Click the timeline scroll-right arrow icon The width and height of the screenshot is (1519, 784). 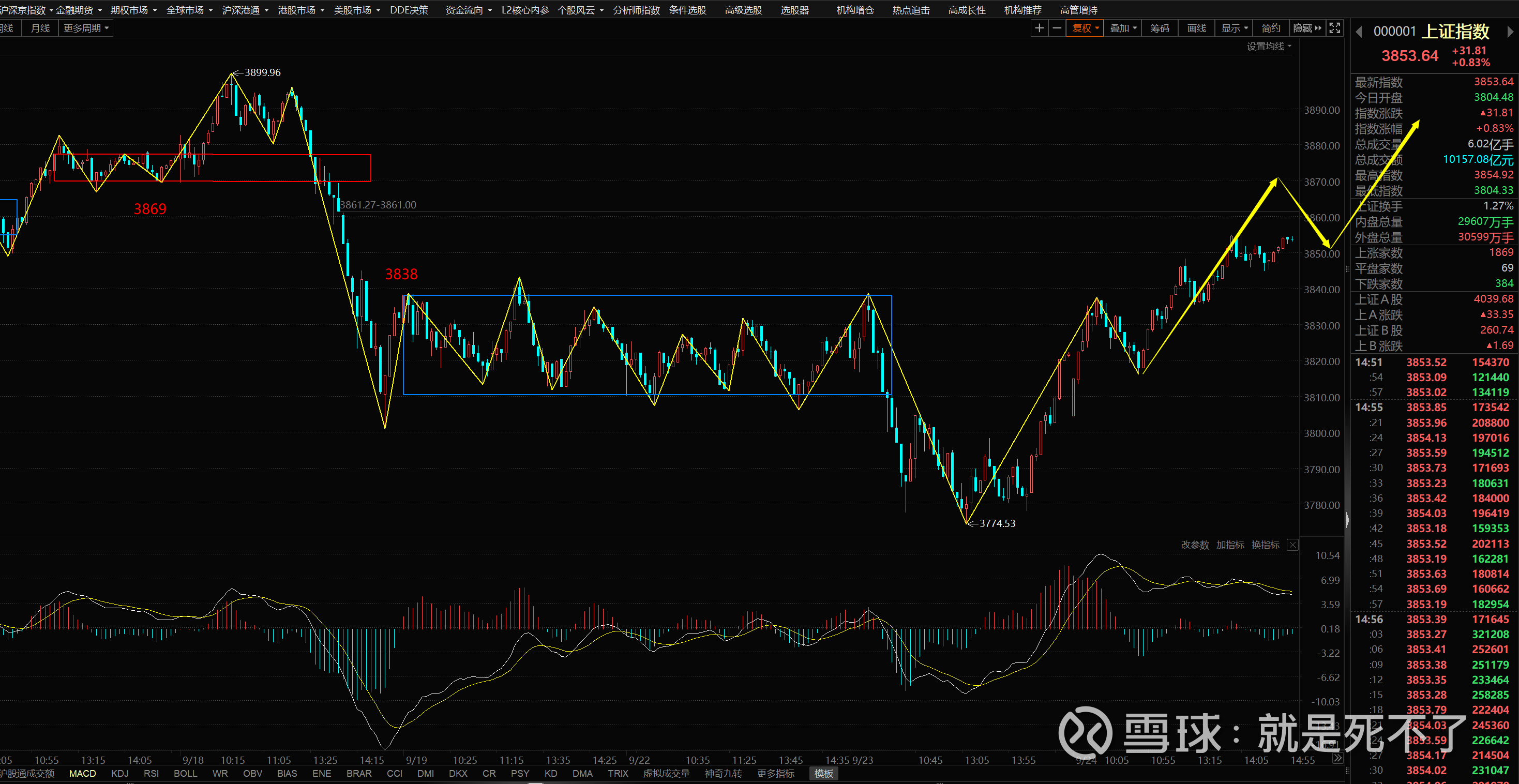pyautogui.click(x=1337, y=758)
